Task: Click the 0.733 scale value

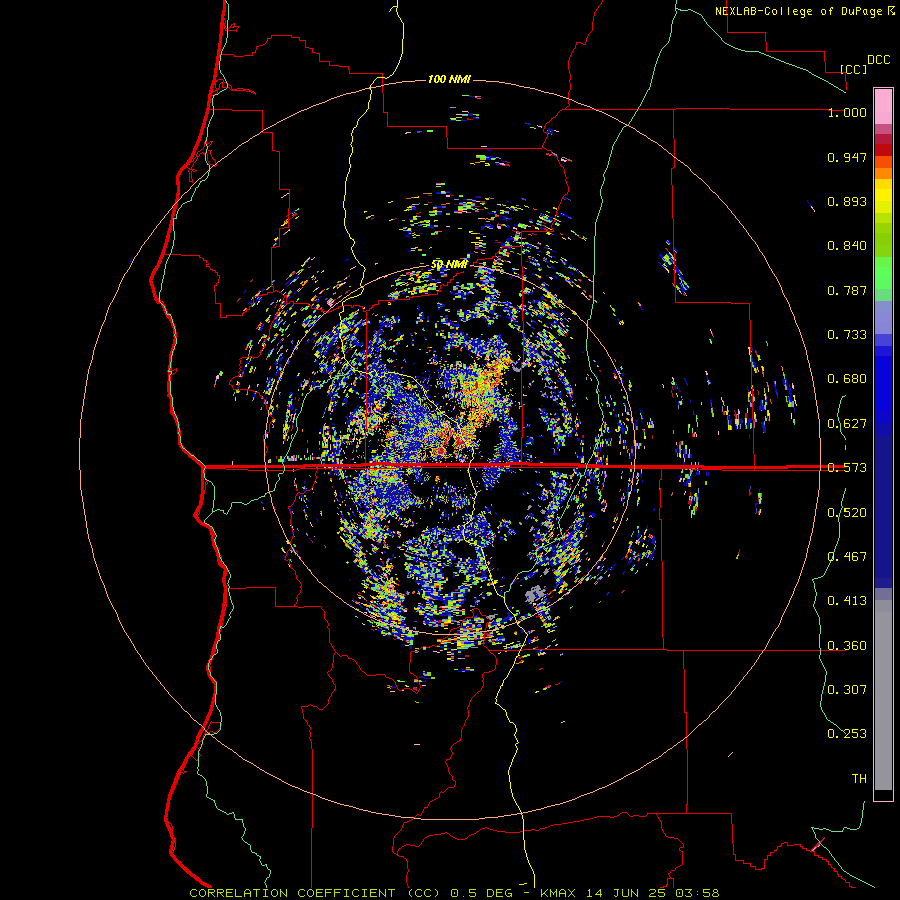Action: coord(847,335)
